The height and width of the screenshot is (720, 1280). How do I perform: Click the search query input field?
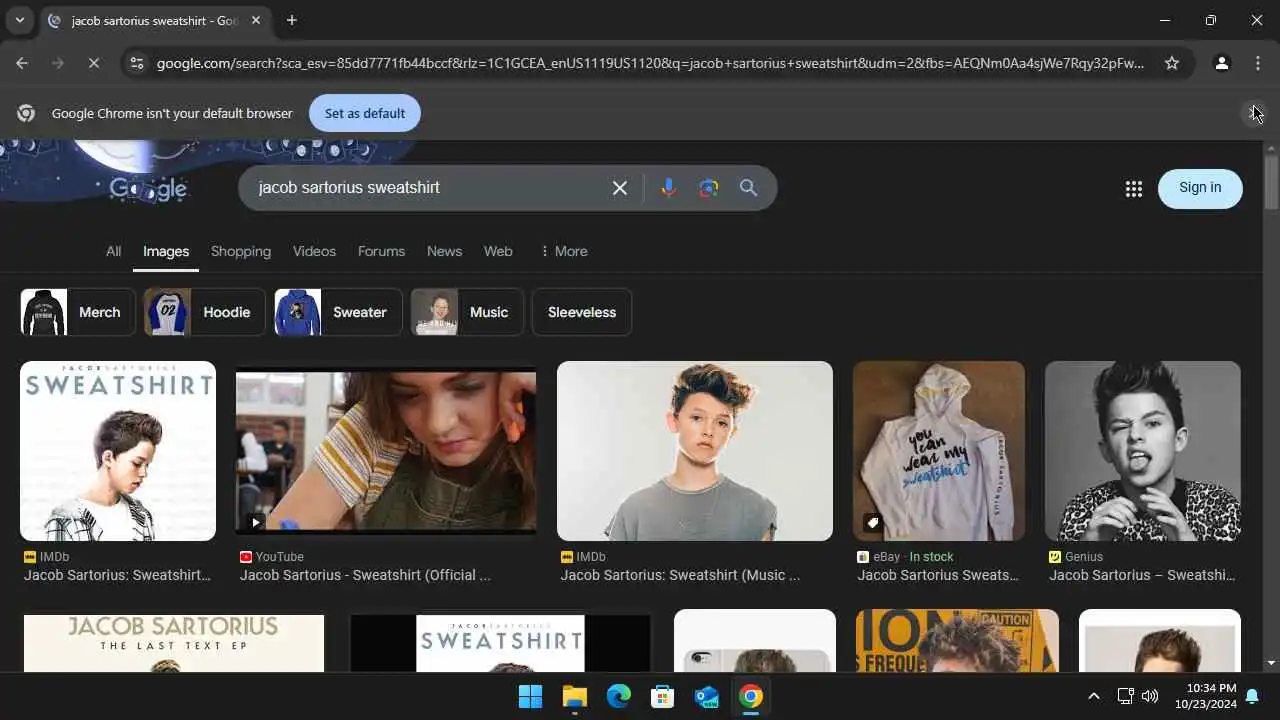point(430,188)
